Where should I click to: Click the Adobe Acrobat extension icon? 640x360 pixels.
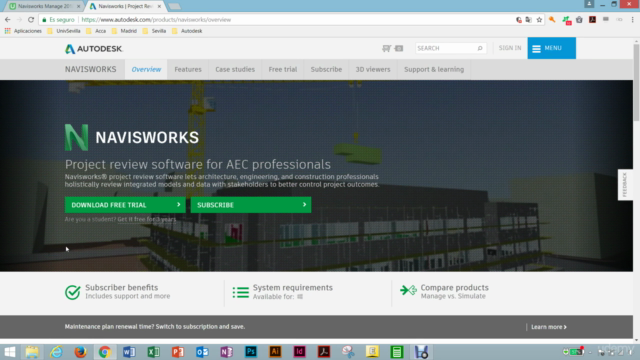(x=592, y=20)
